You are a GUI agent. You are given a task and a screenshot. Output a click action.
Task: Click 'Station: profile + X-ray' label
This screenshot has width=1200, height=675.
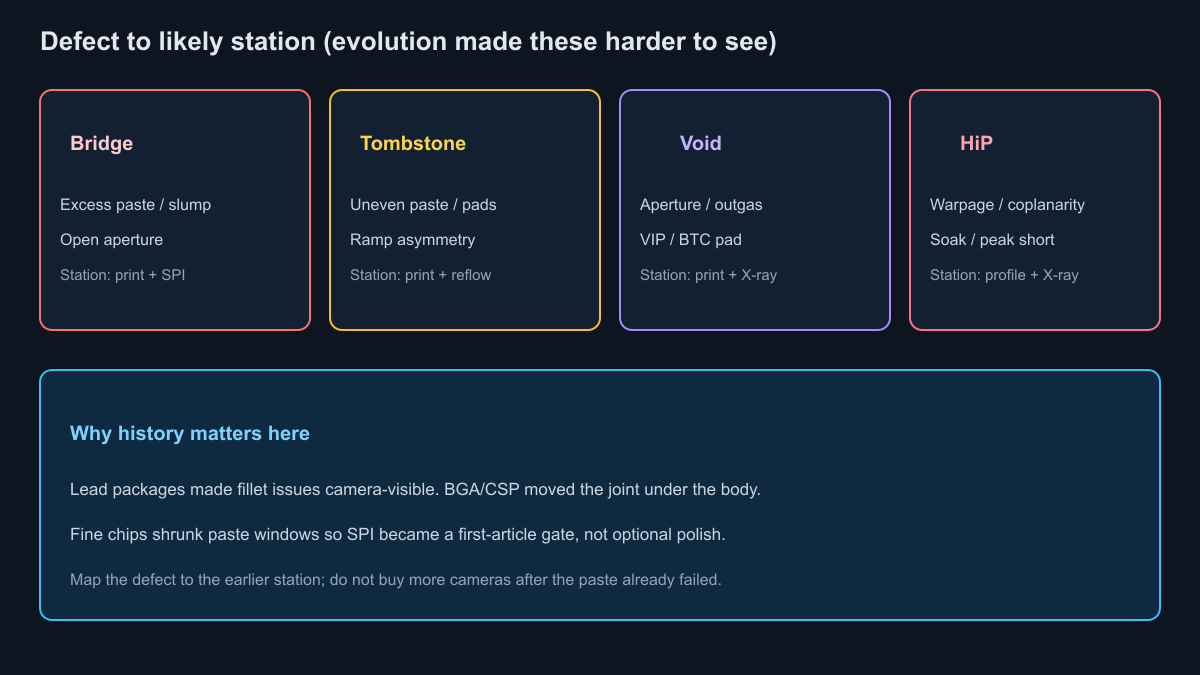pyautogui.click(x=1004, y=275)
